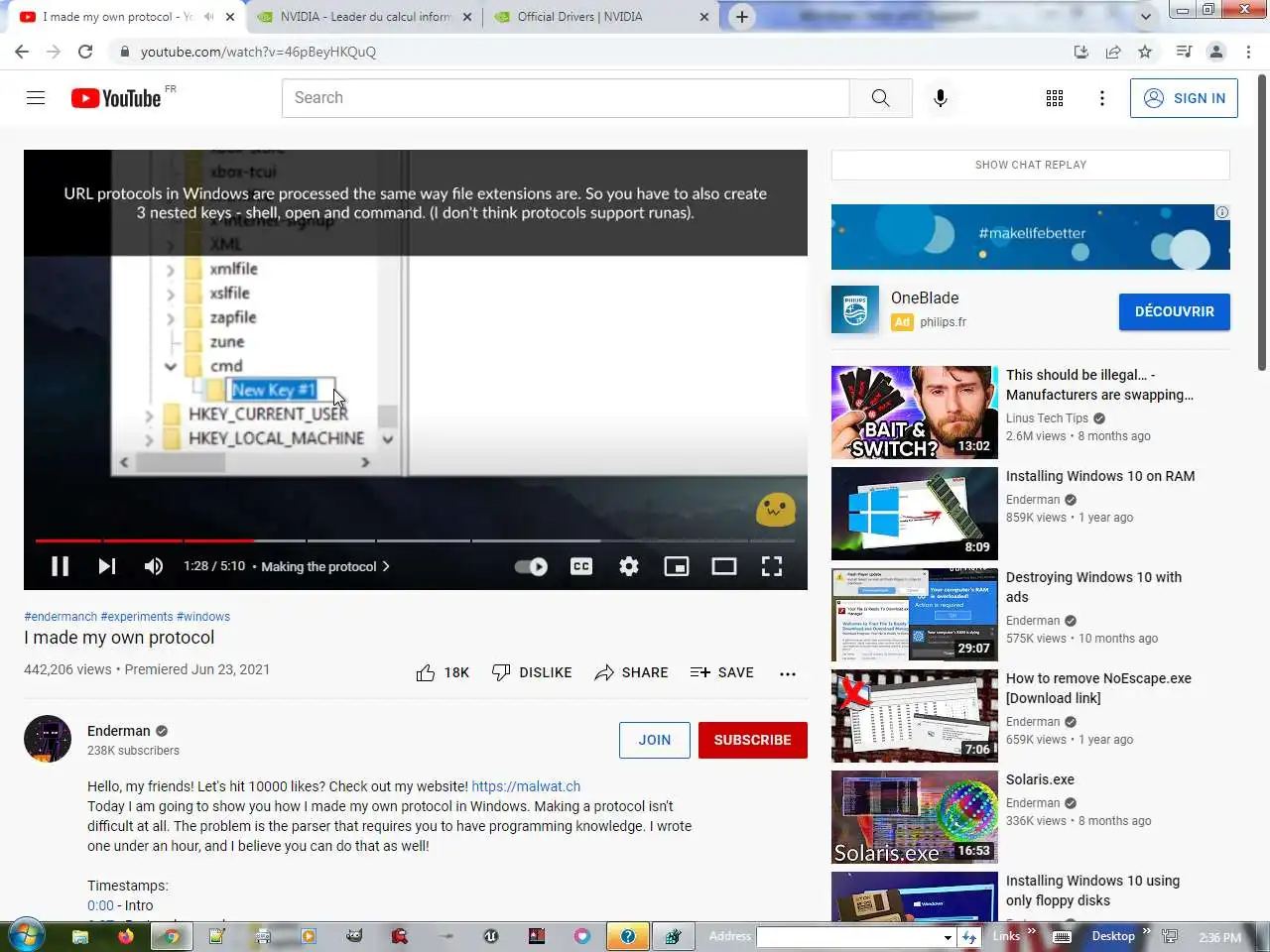Switch to miniplayer mode
The height and width of the screenshot is (952, 1270).
(x=677, y=566)
